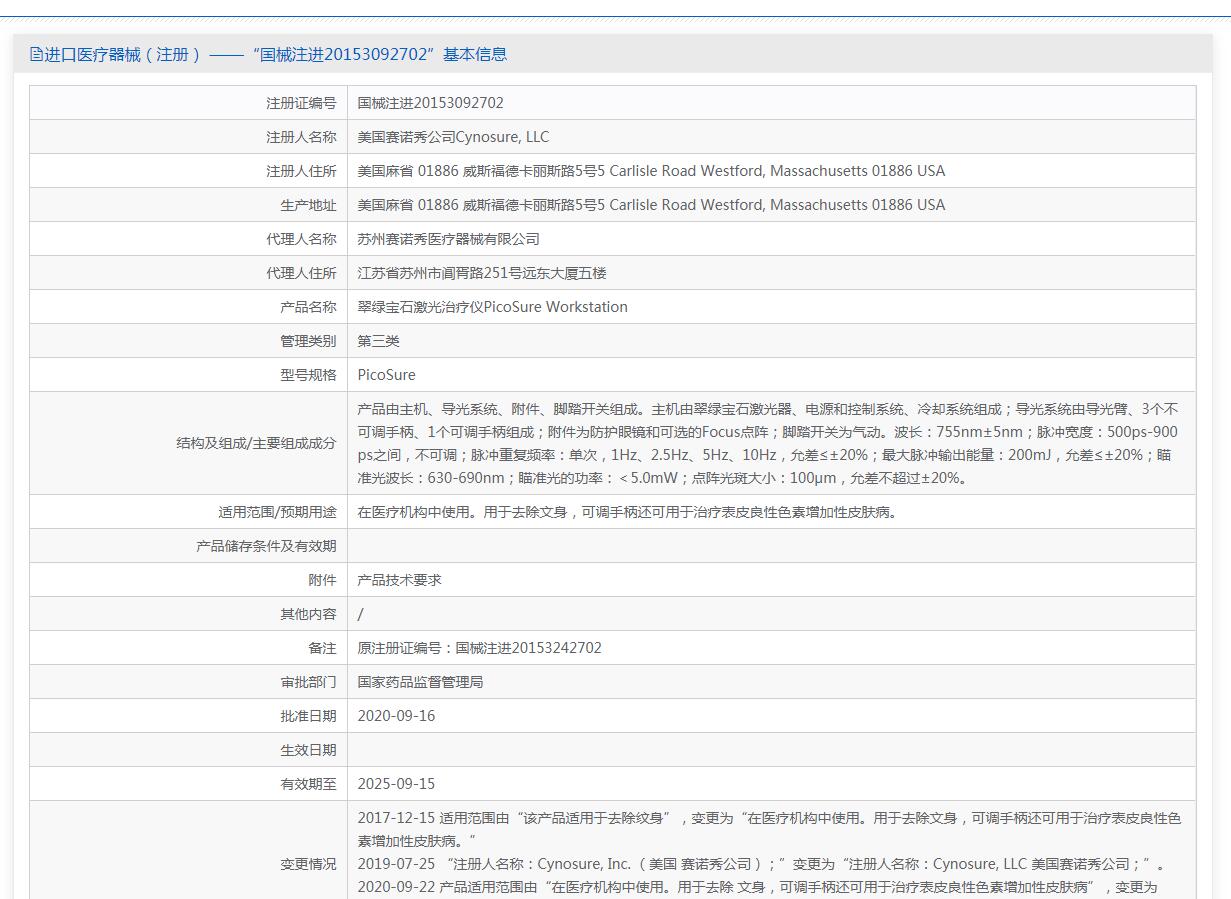Click the agent address 江苏省苏州市 value
This screenshot has height=899, width=1231.
481,273
